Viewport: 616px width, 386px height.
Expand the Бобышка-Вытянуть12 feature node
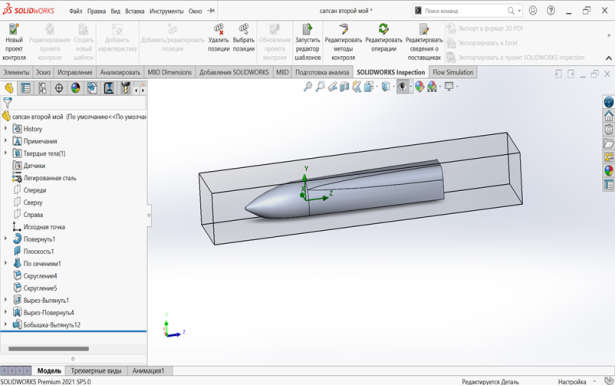(x=6, y=324)
